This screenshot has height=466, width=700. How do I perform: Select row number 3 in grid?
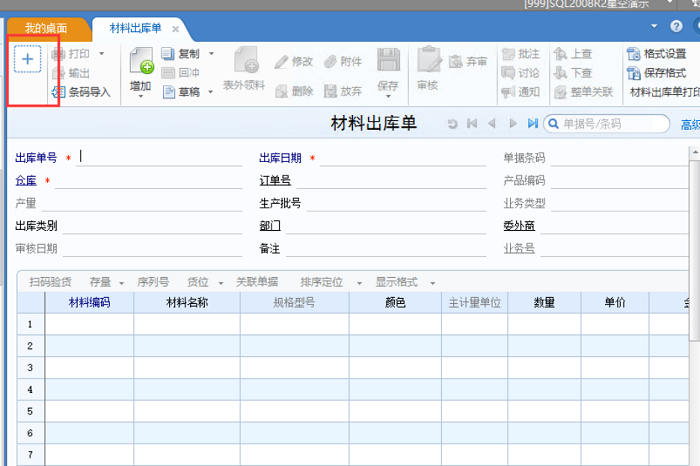coord(30,367)
